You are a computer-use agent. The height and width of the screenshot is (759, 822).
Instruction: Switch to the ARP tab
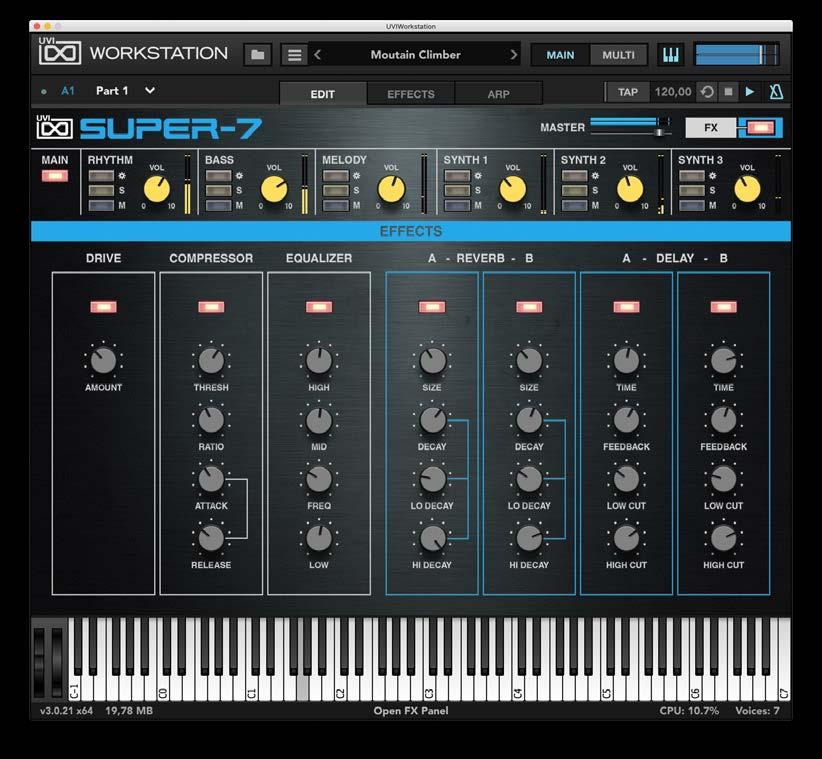pos(498,94)
